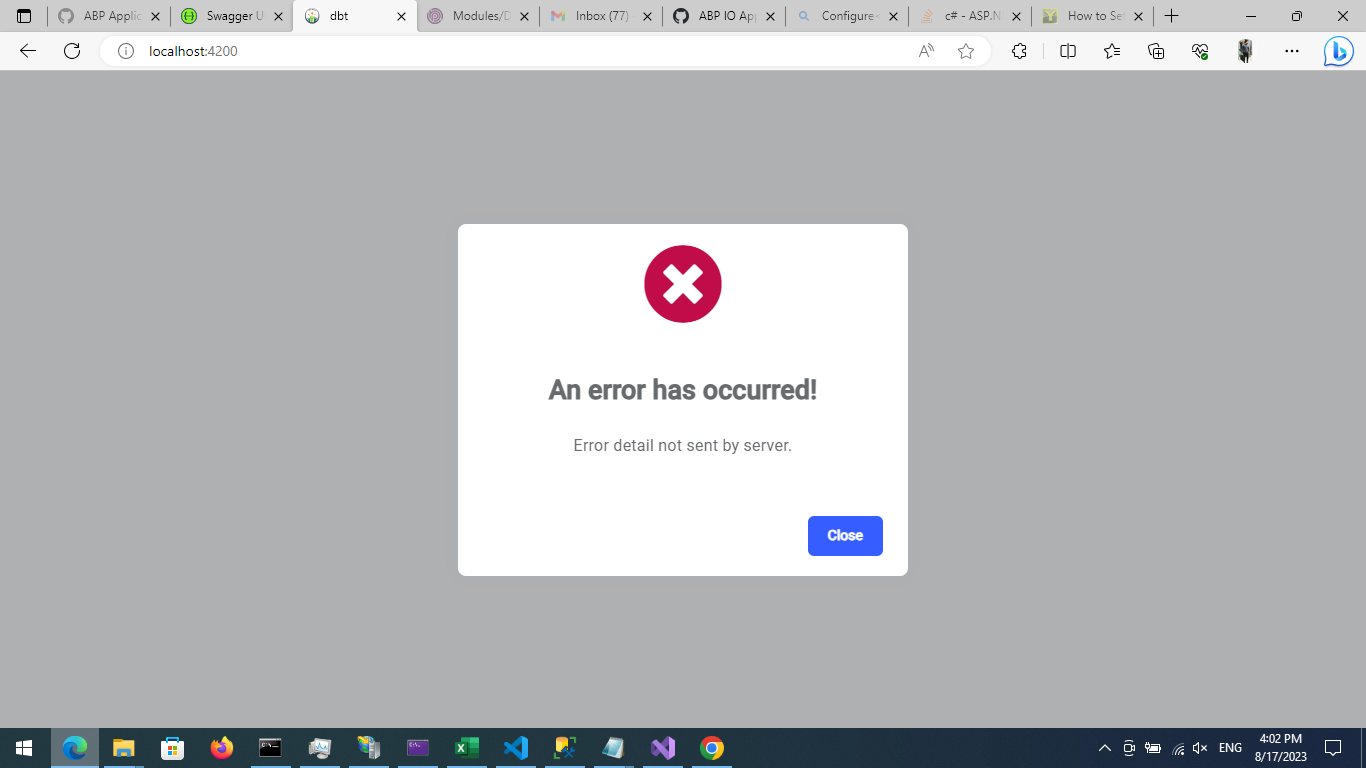Click the browser profile avatar
1366x768 pixels.
[x=1245, y=50]
